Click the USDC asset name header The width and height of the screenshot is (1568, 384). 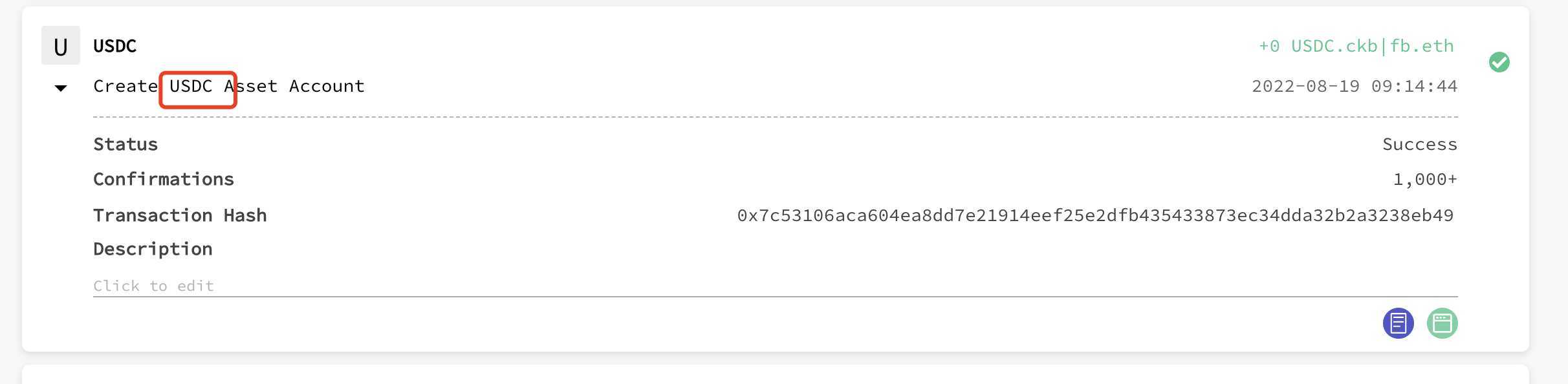tap(114, 45)
